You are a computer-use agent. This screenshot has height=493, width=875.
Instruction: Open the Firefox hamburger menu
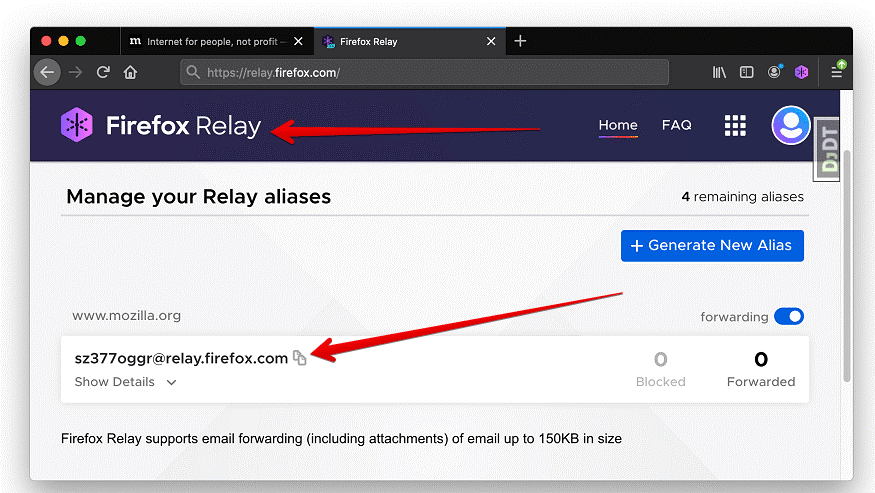tap(836, 70)
